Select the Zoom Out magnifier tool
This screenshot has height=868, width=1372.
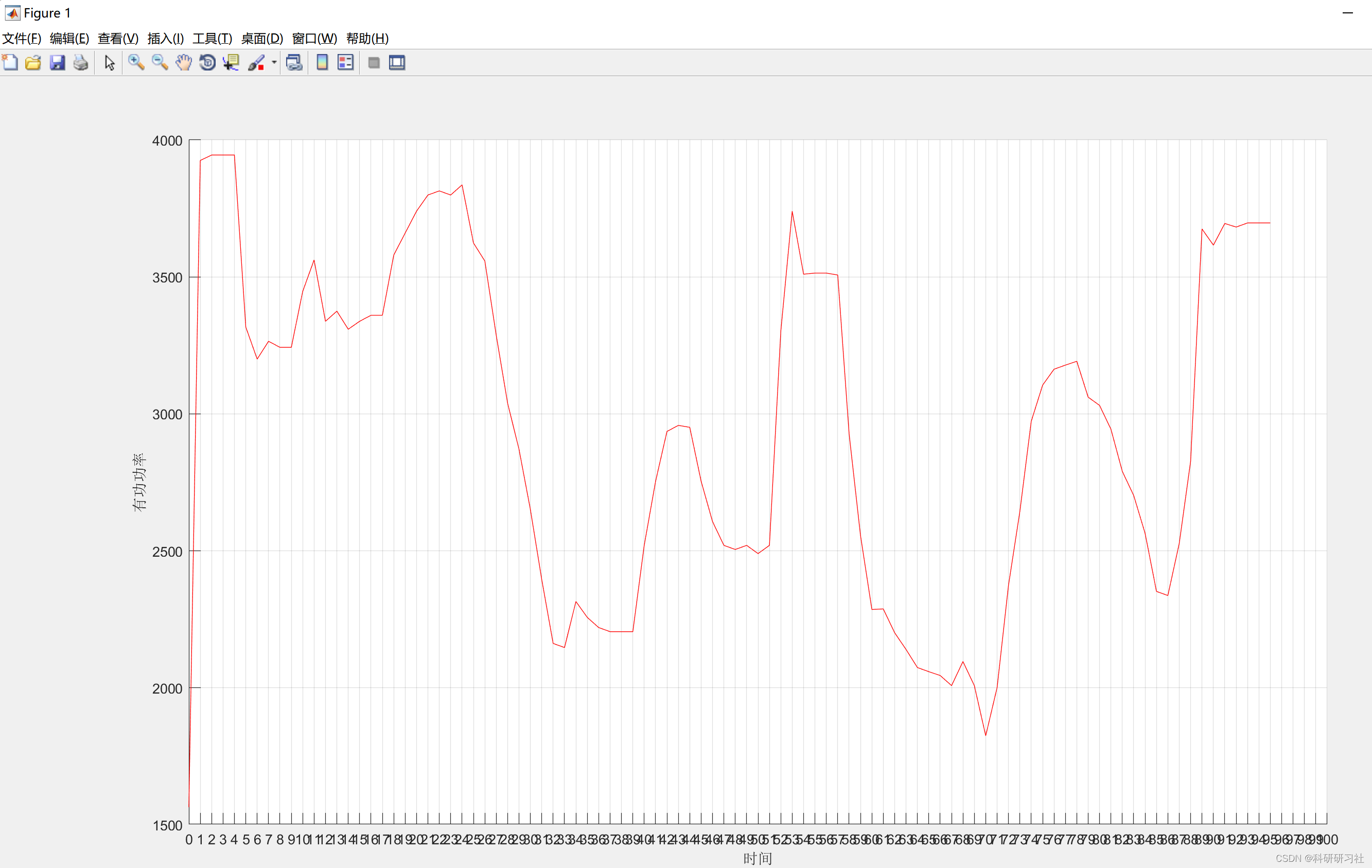pyautogui.click(x=160, y=62)
